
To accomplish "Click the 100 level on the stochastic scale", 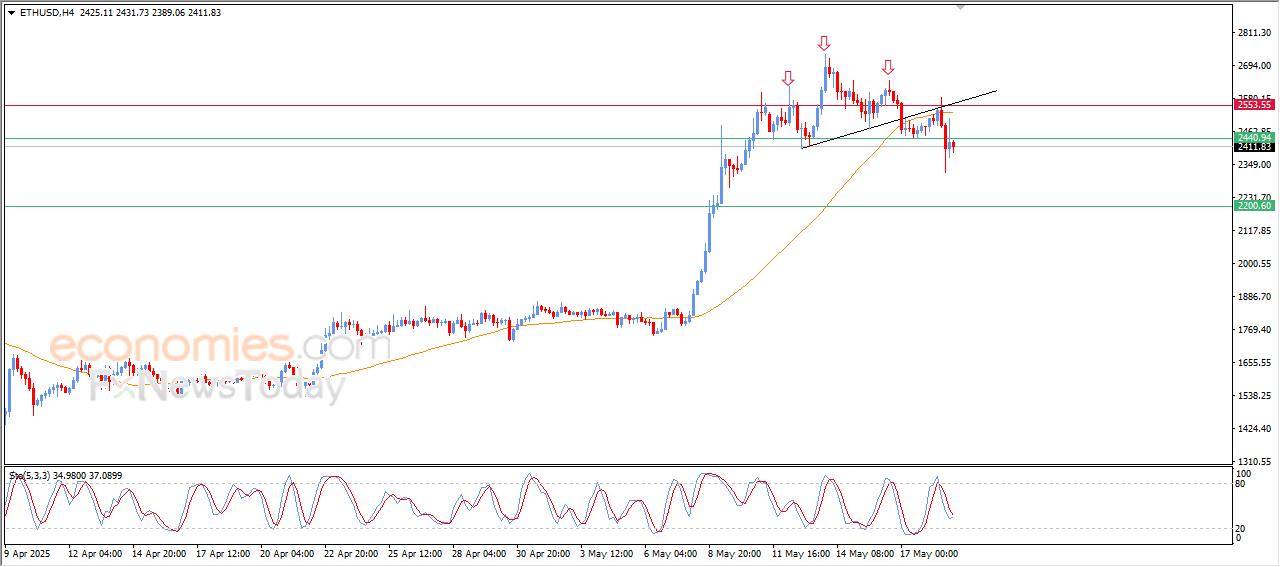I will (1244, 474).
